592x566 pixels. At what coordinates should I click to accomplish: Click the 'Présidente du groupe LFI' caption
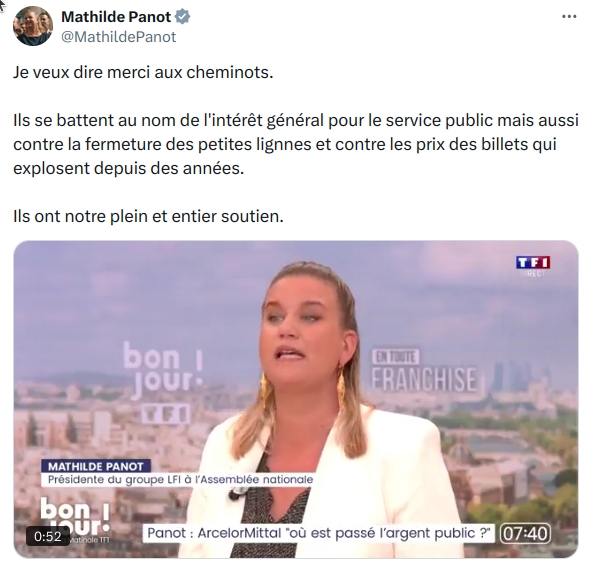[x=180, y=480]
